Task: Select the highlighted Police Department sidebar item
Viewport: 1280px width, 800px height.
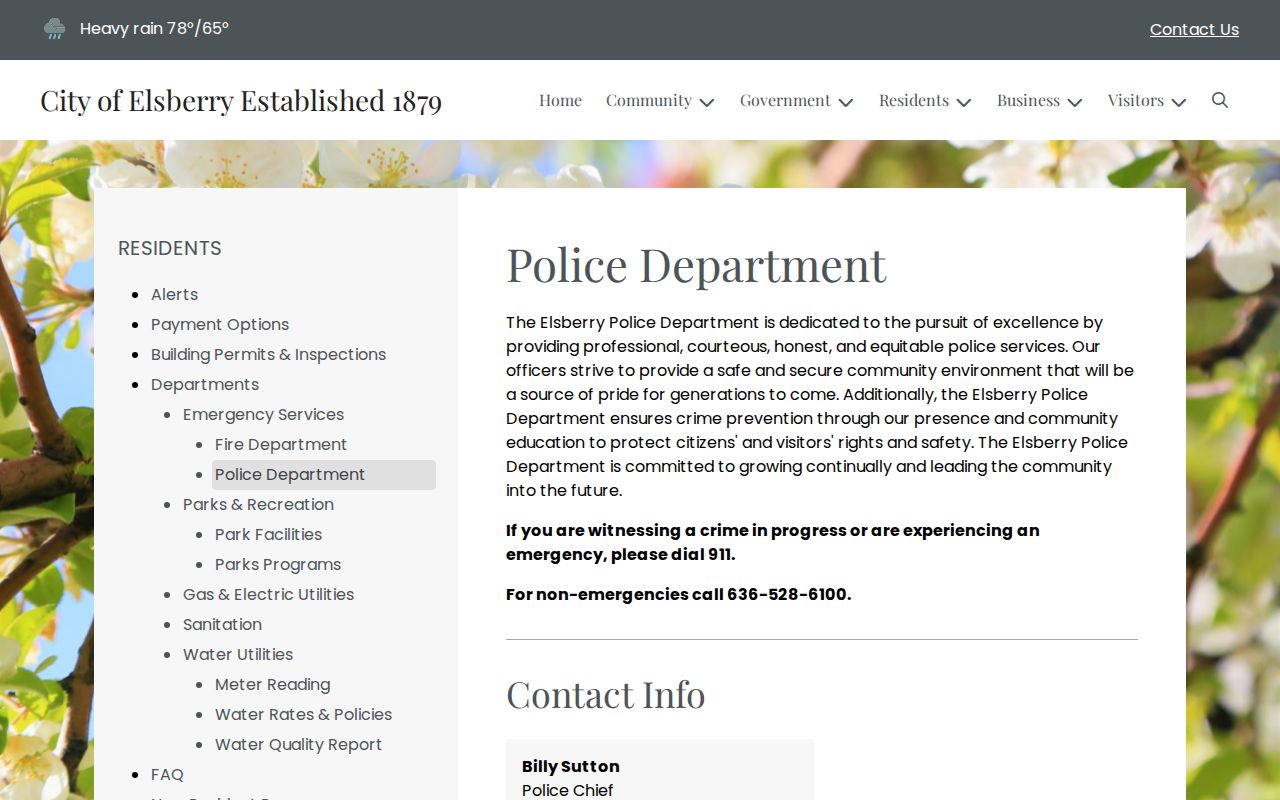Action: tap(324, 474)
